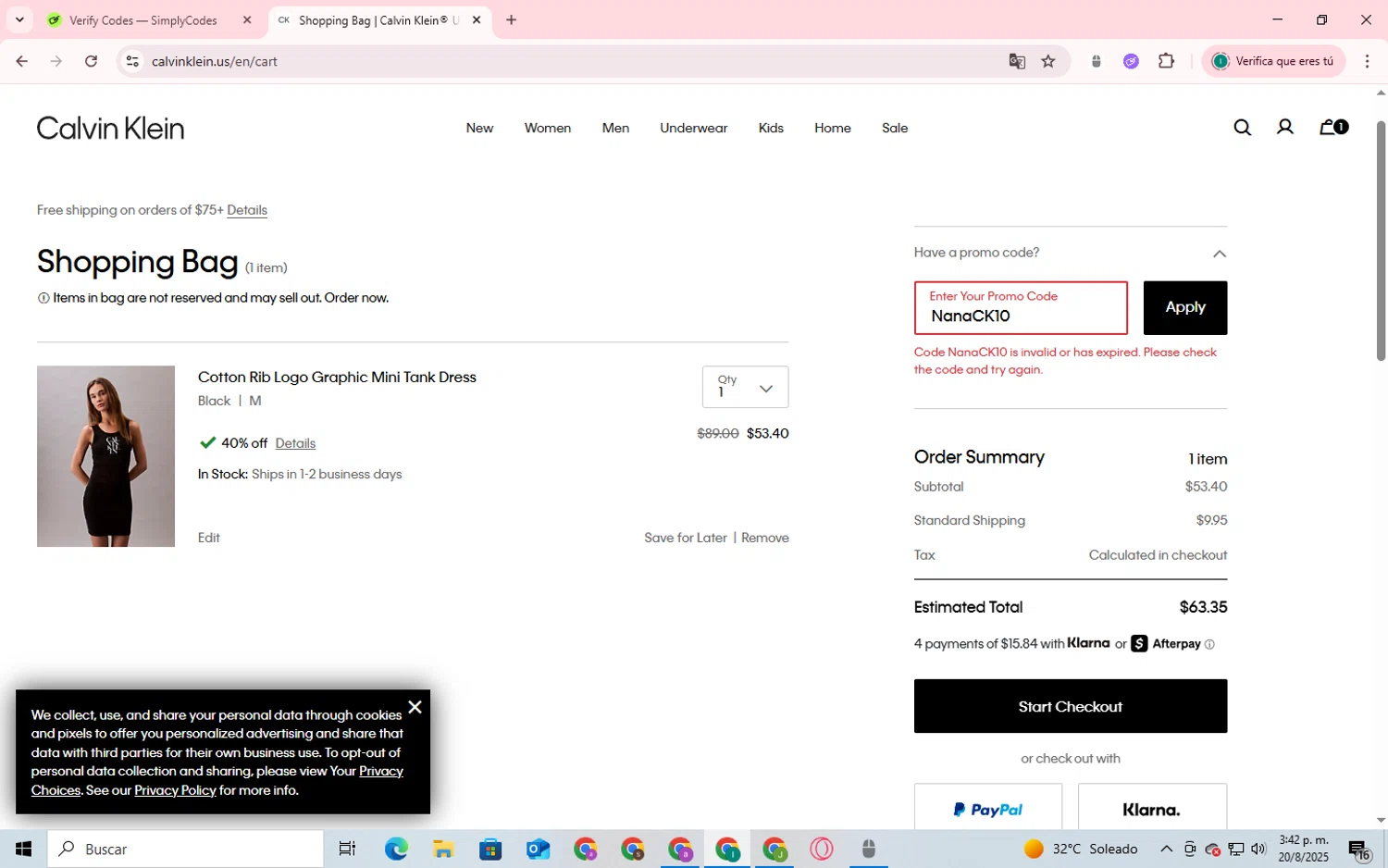Open the Privacy Policy link

175,790
